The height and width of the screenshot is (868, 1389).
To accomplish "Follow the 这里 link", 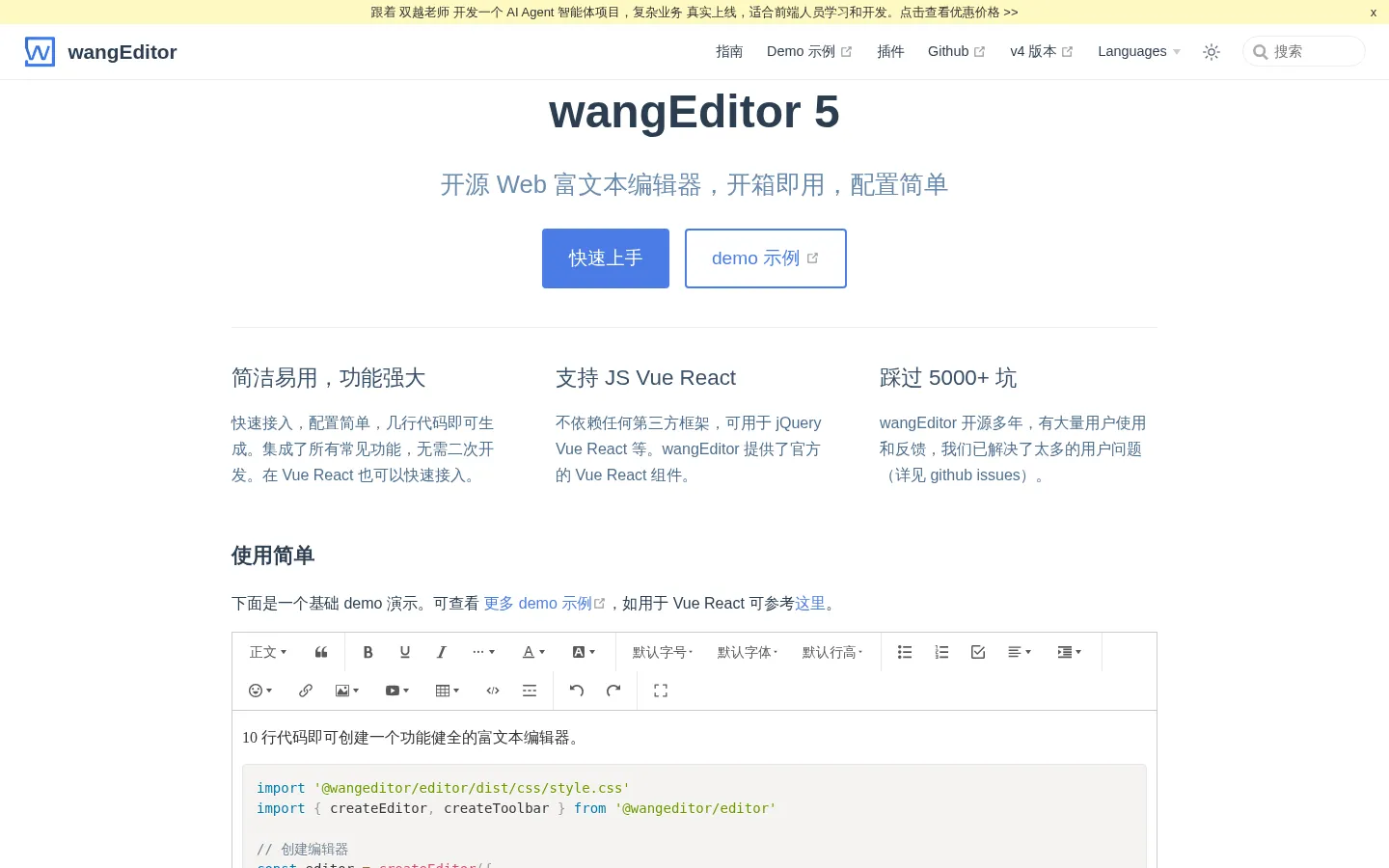I will click(810, 604).
